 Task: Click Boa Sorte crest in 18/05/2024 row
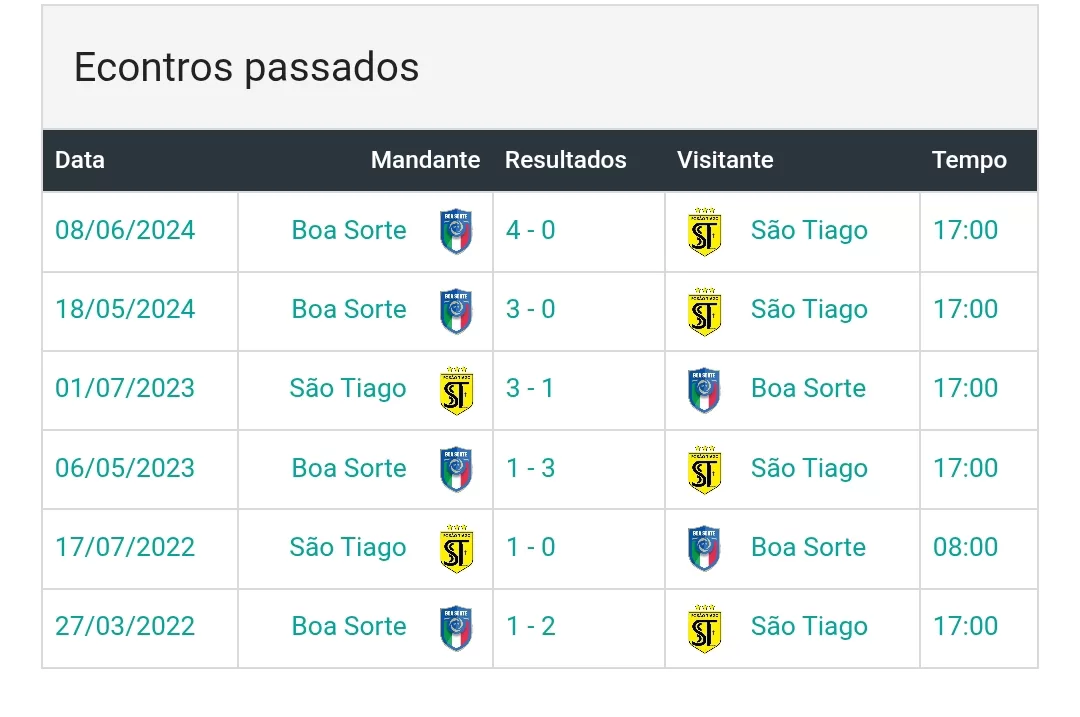click(x=456, y=310)
